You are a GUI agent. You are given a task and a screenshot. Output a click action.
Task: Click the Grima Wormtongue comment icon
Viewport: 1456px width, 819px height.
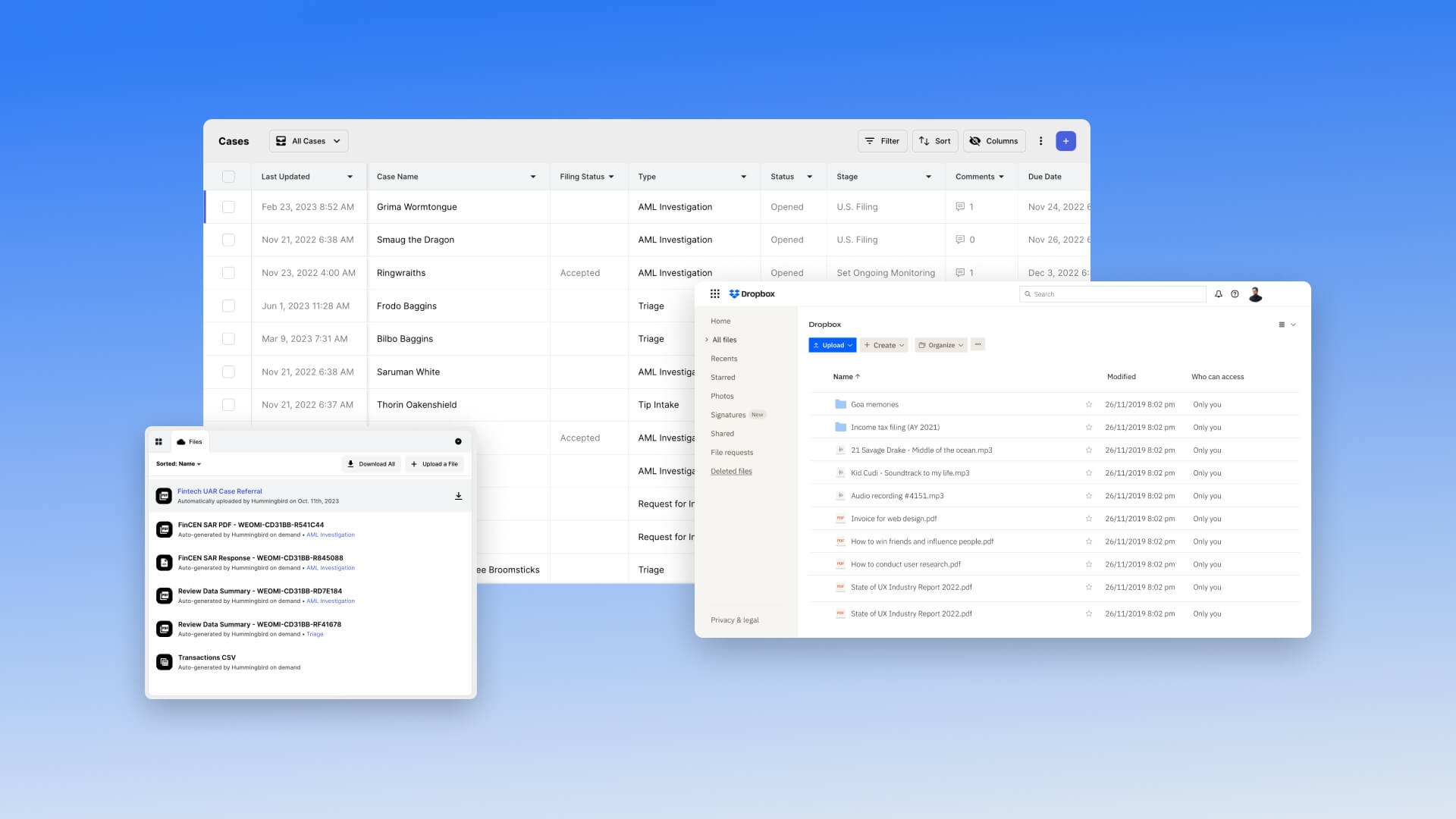pos(960,207)
